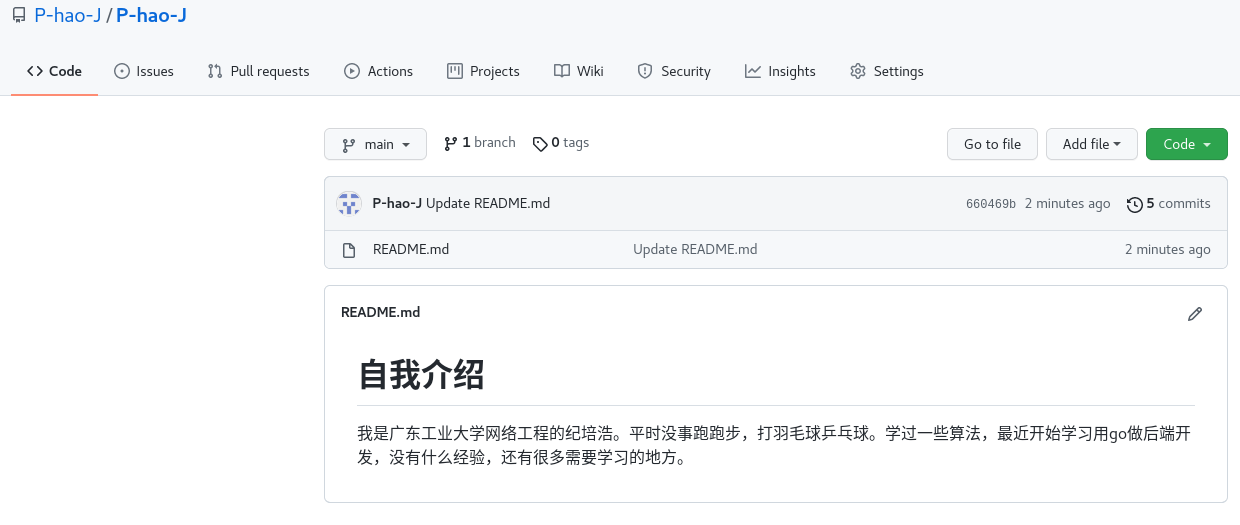View the Insights tab
Image resolution: width=1240 pixels, height=525 pixels.
point(780,71)
